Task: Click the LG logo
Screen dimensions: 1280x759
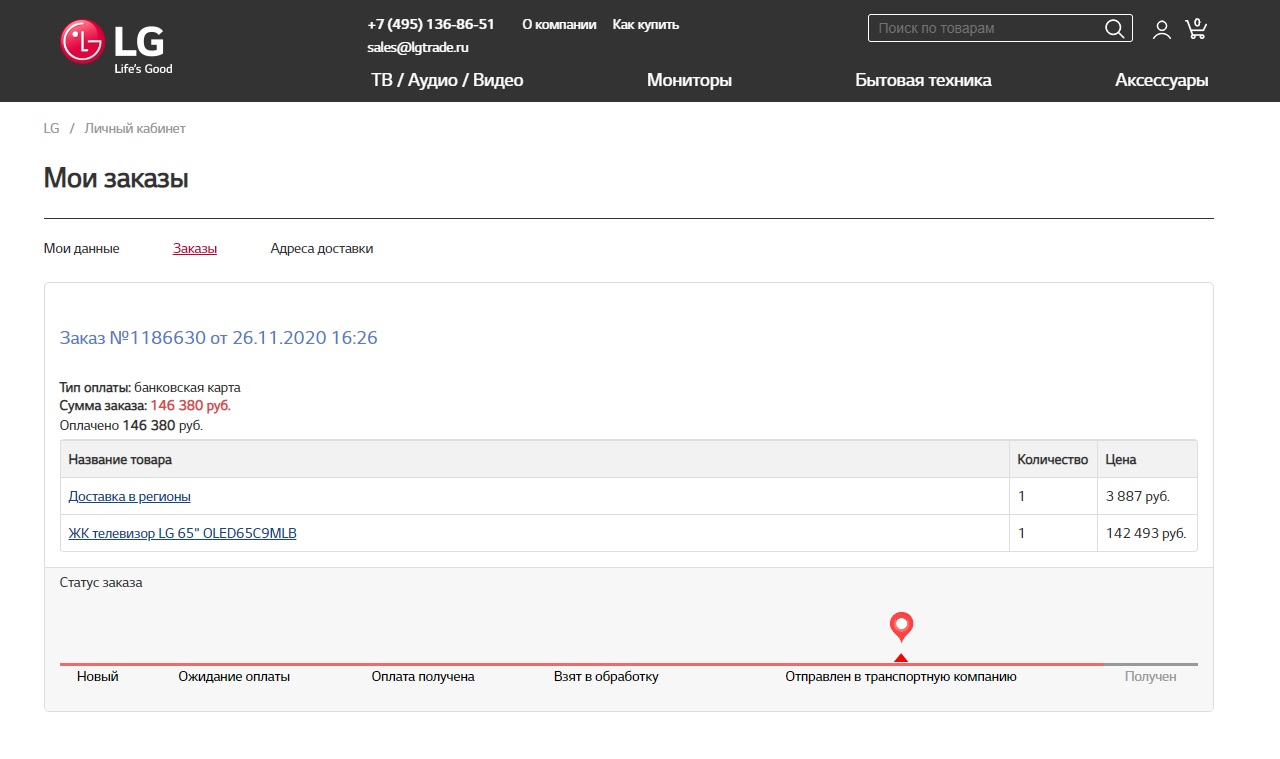Action: coord(116,46)
